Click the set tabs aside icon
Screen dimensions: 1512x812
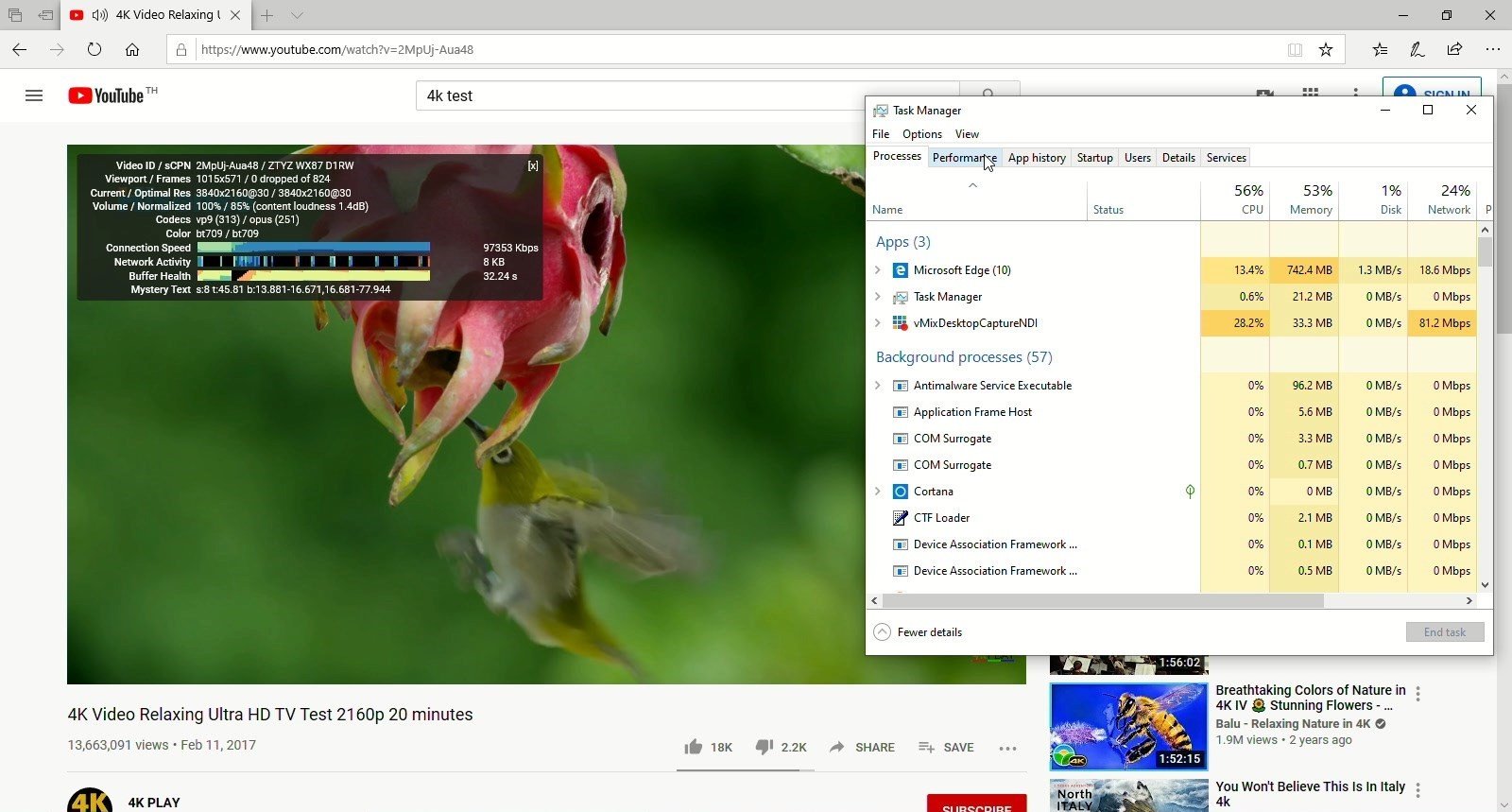tap(45, 15)
